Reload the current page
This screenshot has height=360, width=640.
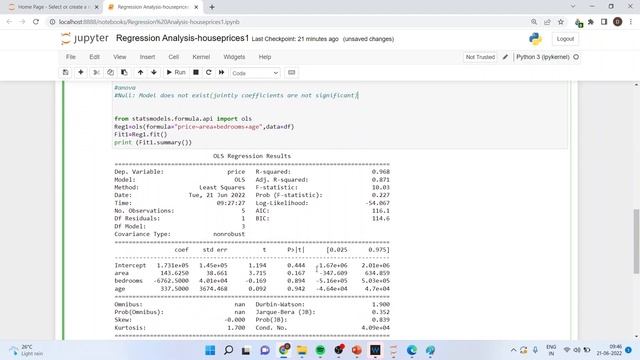click(36, 22)
